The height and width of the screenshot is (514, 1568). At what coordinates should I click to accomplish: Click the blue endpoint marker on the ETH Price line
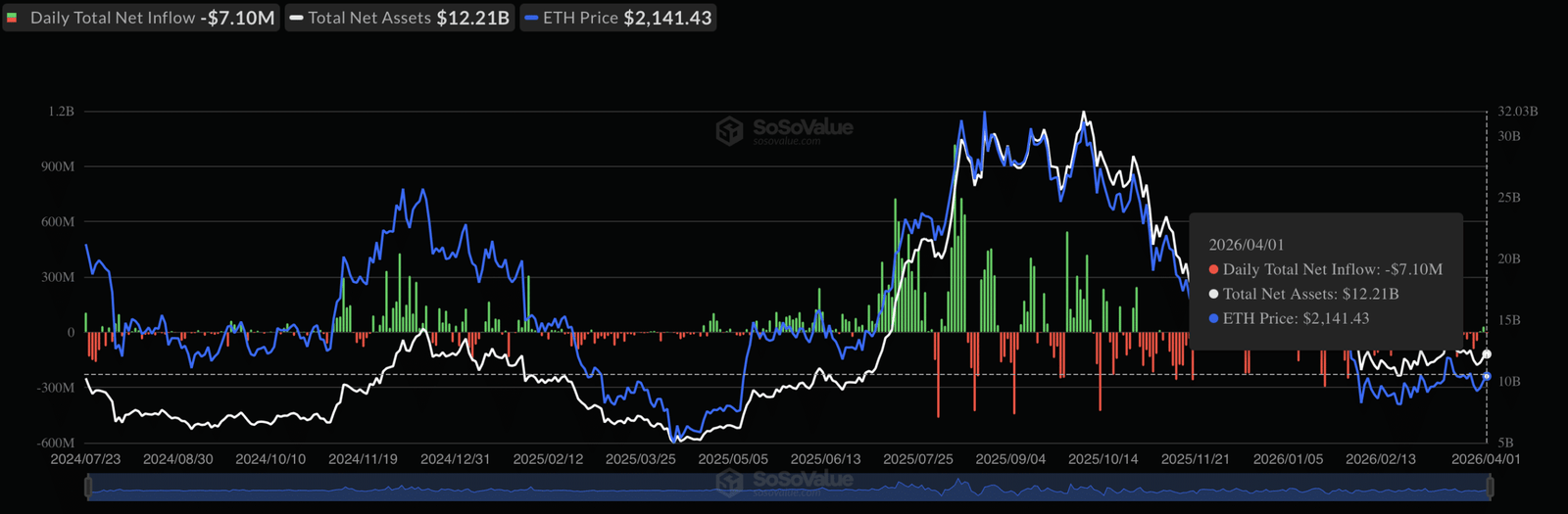pos(1487,377)
